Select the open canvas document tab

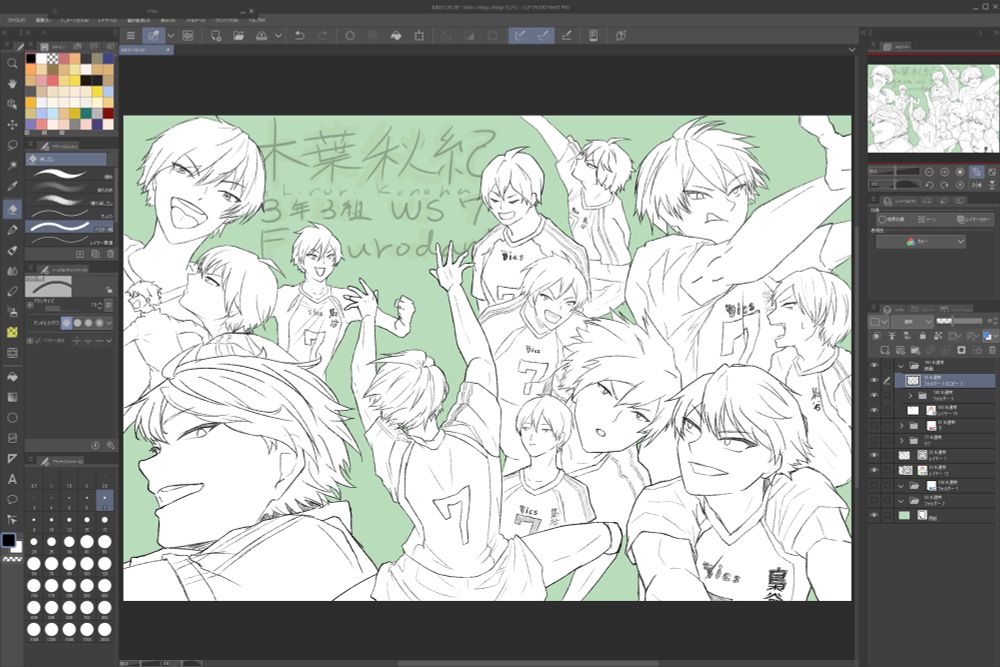point(146,49)
